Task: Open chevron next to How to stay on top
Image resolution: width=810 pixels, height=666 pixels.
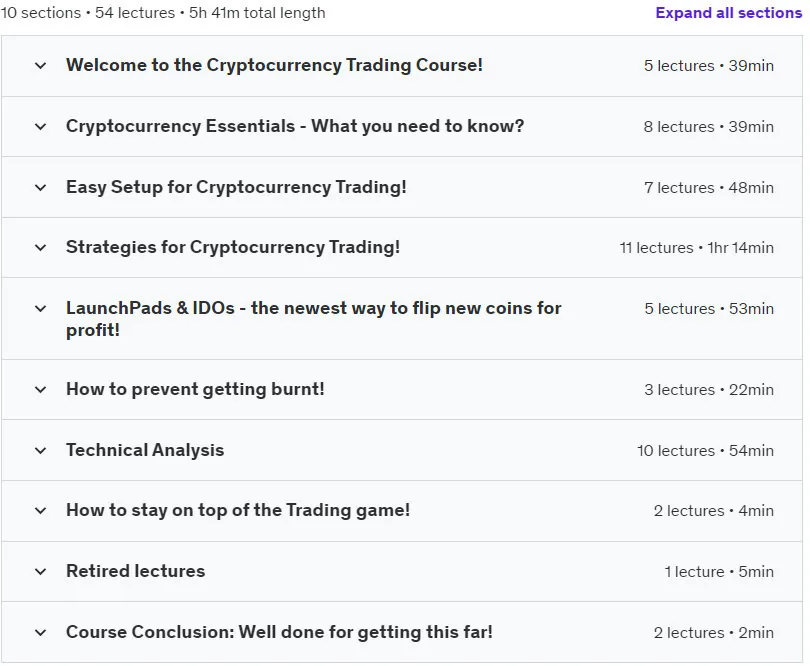Action: point(40,510)
